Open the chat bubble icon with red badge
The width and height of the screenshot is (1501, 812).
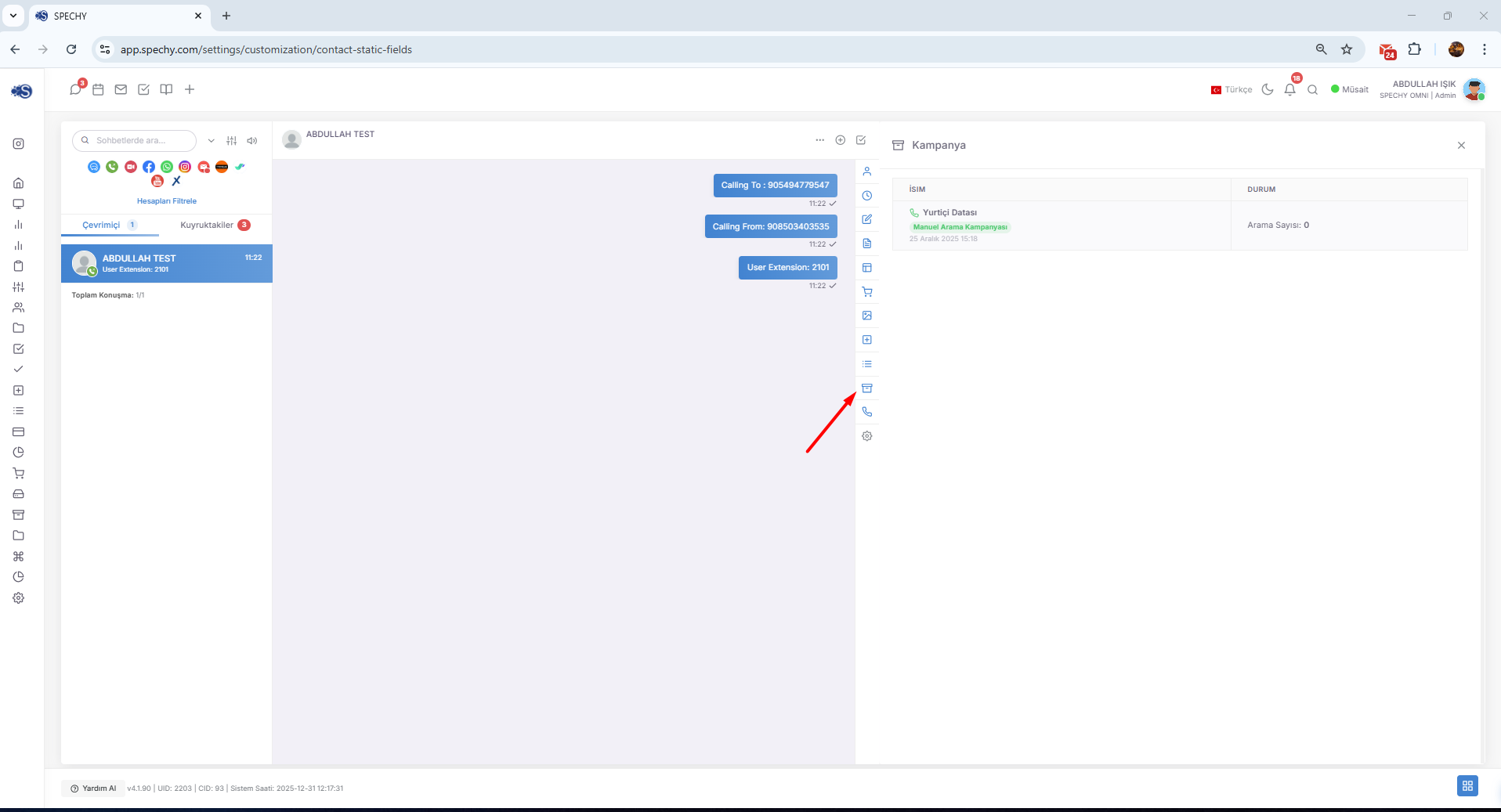click(76, 88)
